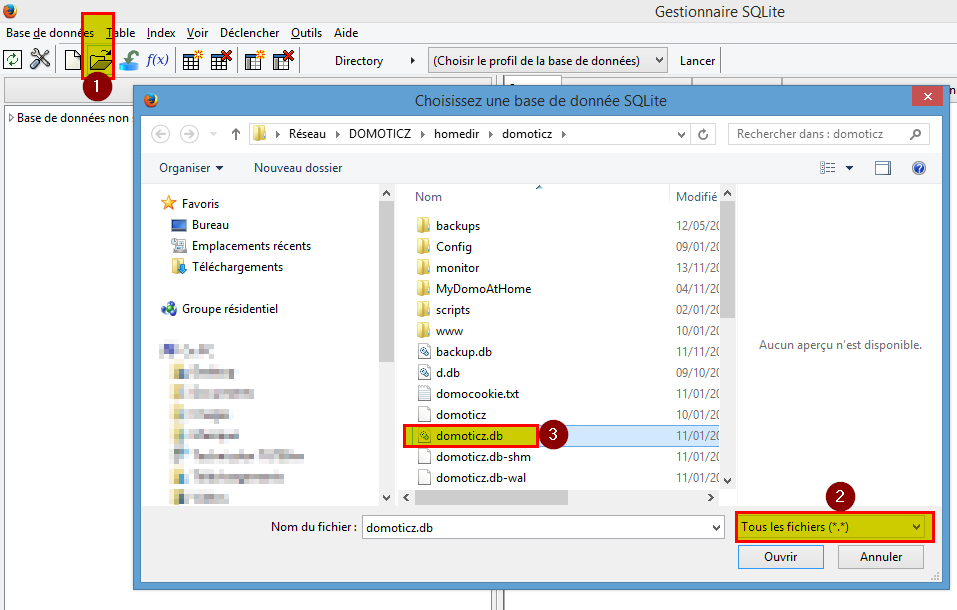
Task: Expand Base de données tree node
Action: (11, 118)
